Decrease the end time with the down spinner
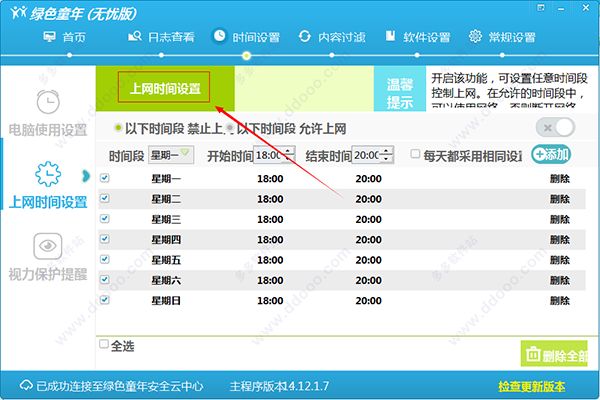 coord(388,159)
